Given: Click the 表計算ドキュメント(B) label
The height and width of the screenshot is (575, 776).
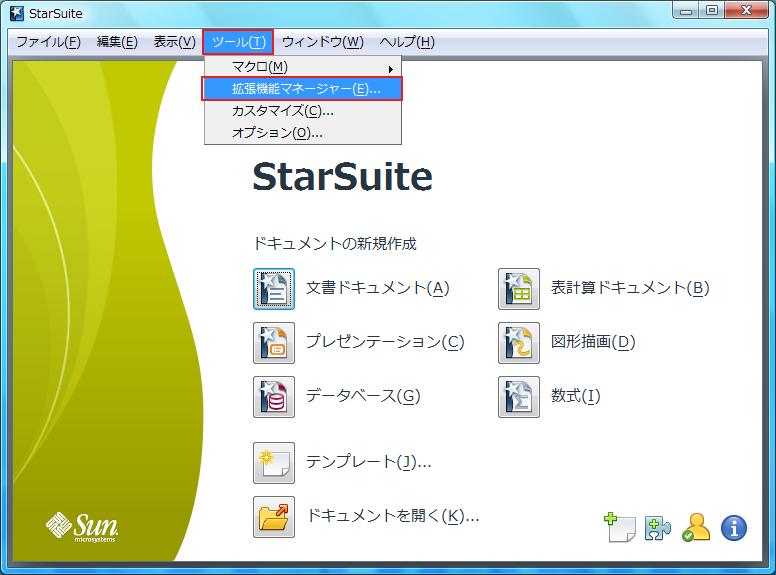Looking at the screenshot, I should click(x=630, y=288).
